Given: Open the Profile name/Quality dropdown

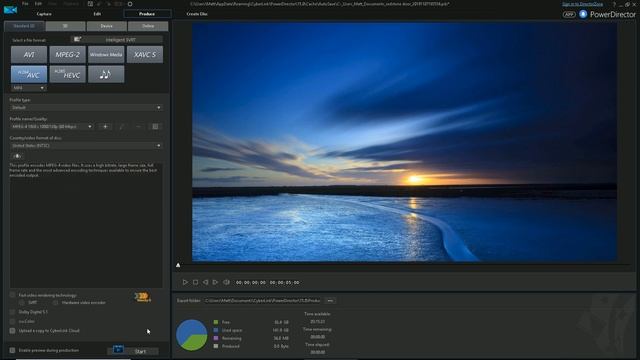Looking at the screenshot, I should pos(52,127).
